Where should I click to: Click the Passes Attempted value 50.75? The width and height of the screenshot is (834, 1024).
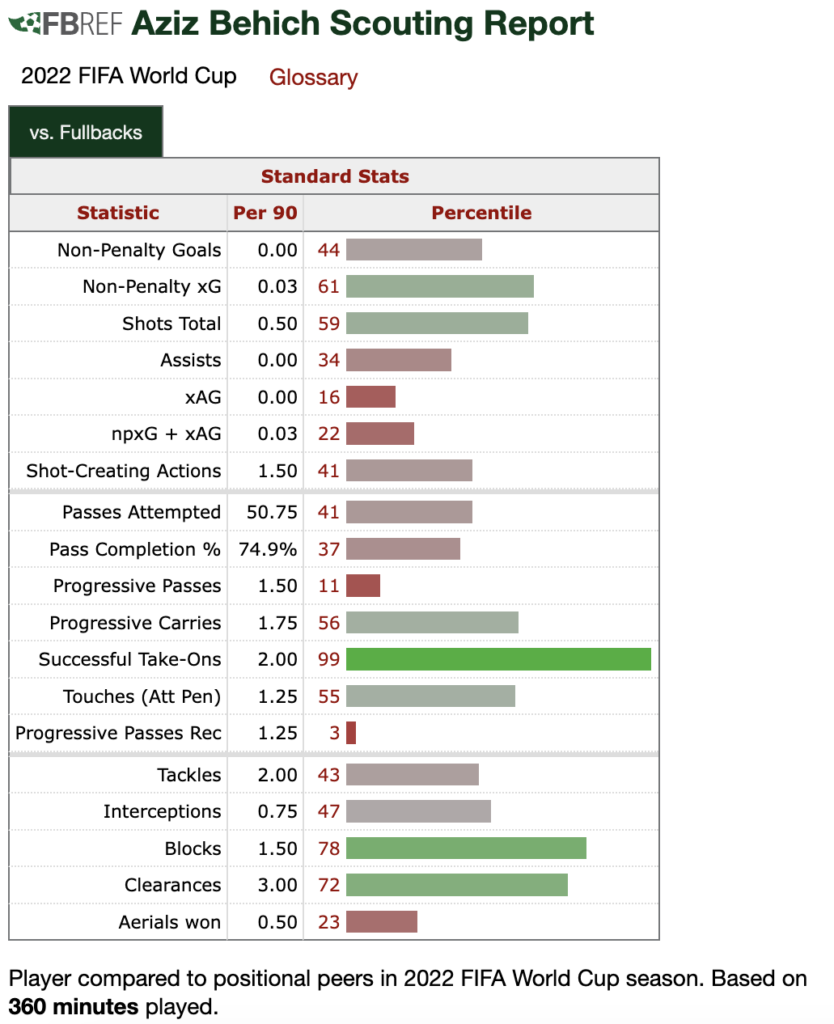click(272, 512)
